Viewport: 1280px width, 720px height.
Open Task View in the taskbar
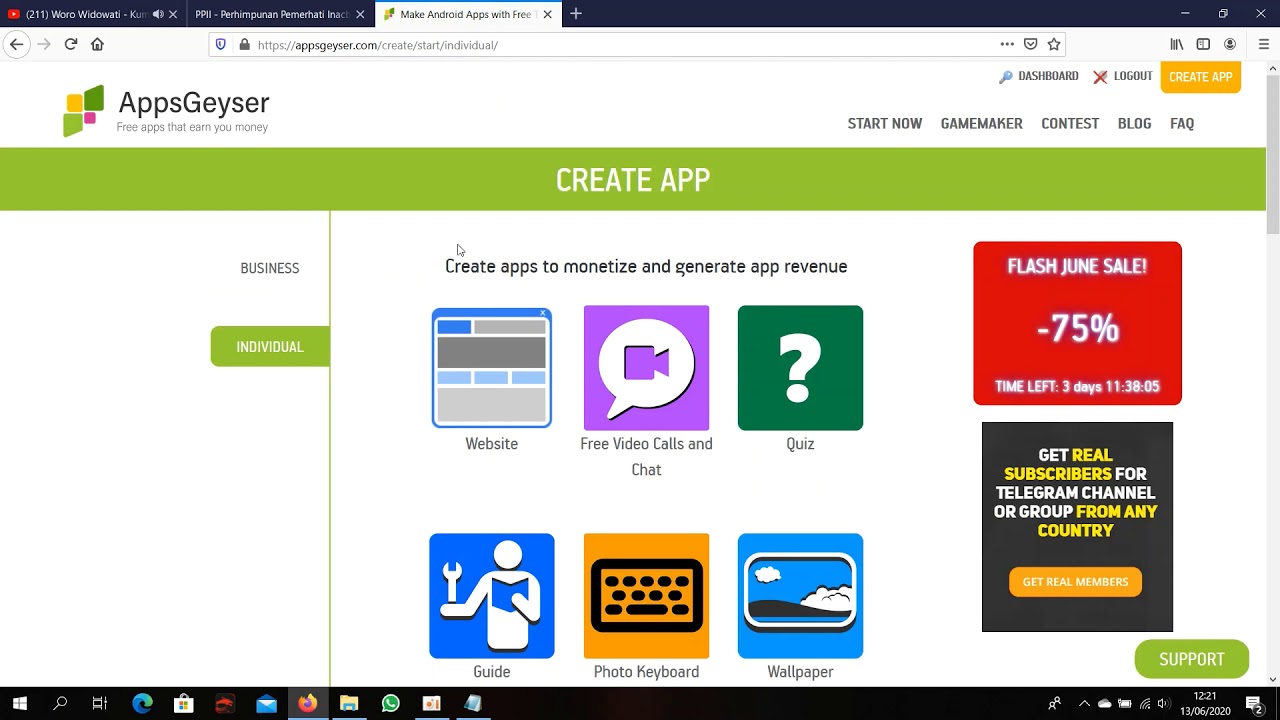coord(99,704)
